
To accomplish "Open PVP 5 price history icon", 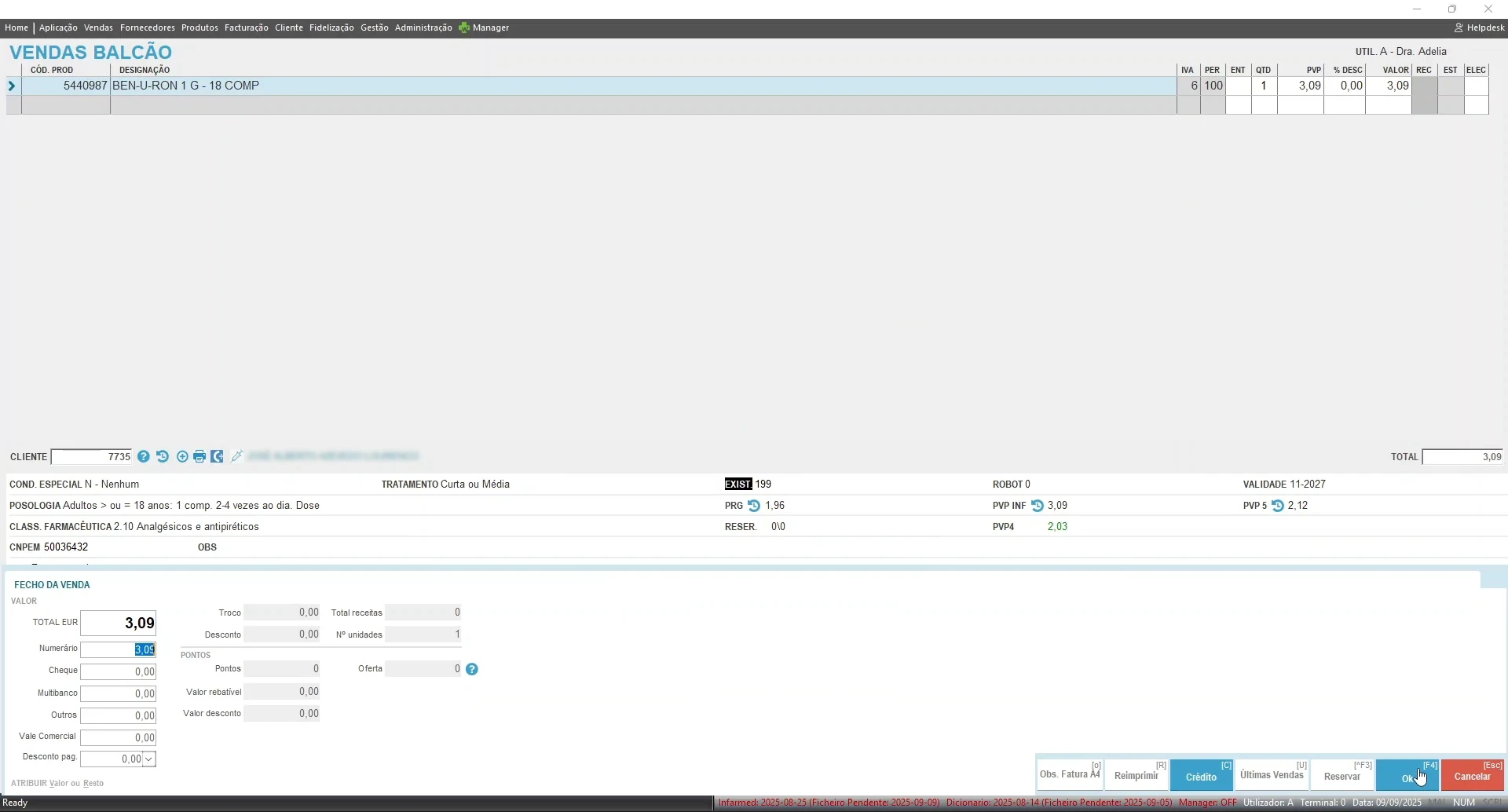I will click(1278, 506).
